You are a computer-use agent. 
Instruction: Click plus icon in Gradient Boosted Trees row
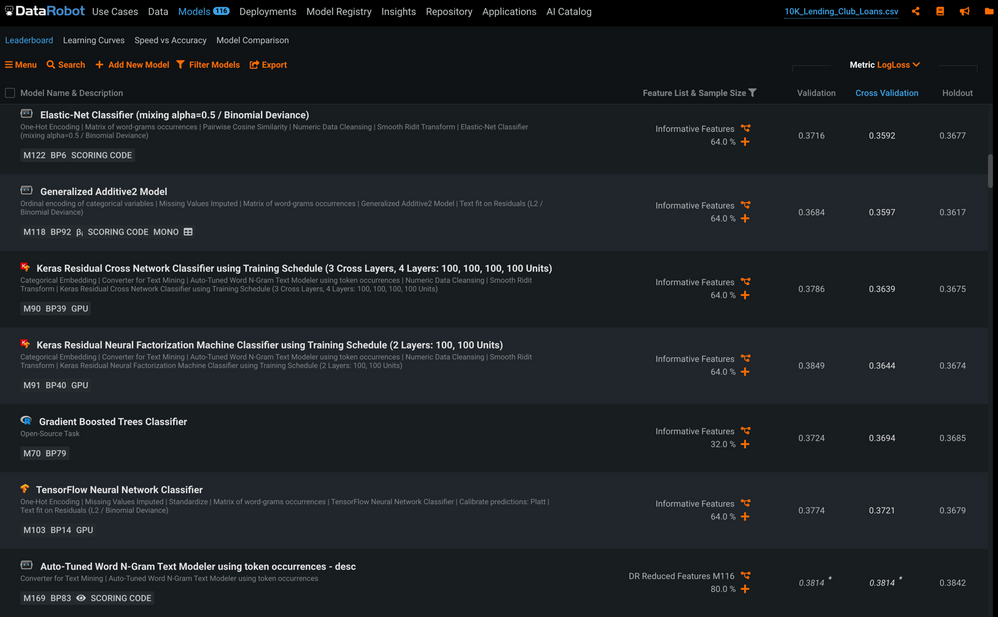pyautogui.click(x=745, y=445)
